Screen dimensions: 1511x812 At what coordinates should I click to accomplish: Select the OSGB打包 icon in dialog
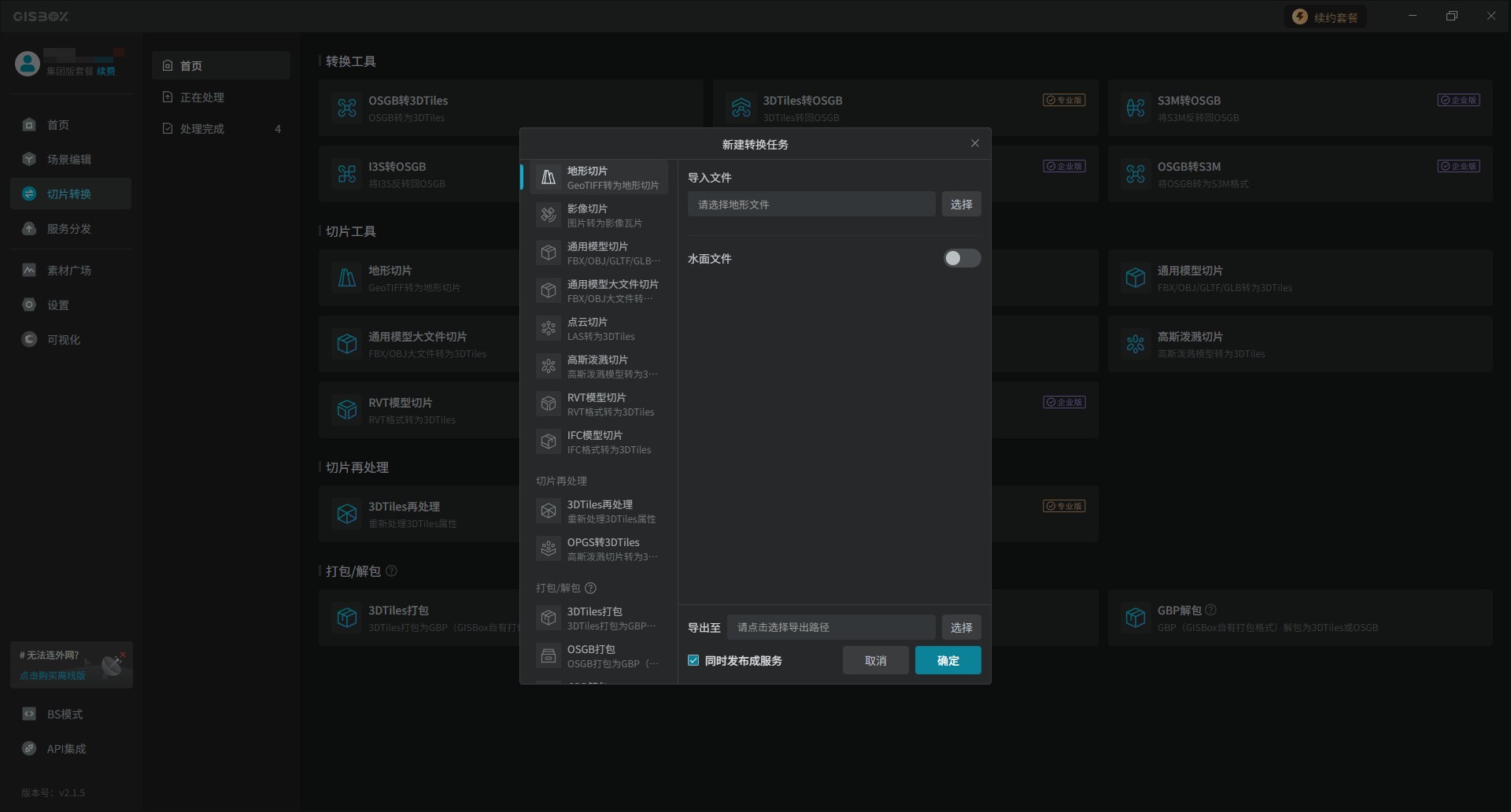[549, 655]
